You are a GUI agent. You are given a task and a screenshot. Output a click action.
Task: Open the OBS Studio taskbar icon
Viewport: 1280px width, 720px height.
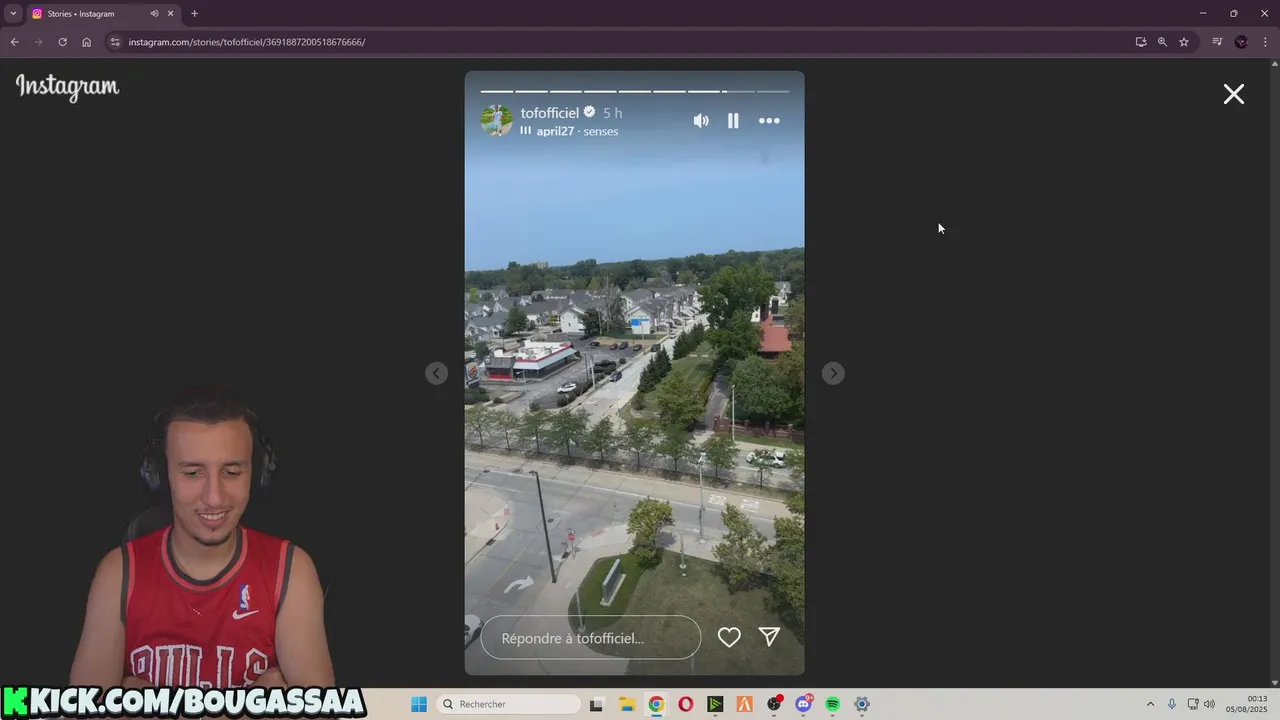click(774, 704)
